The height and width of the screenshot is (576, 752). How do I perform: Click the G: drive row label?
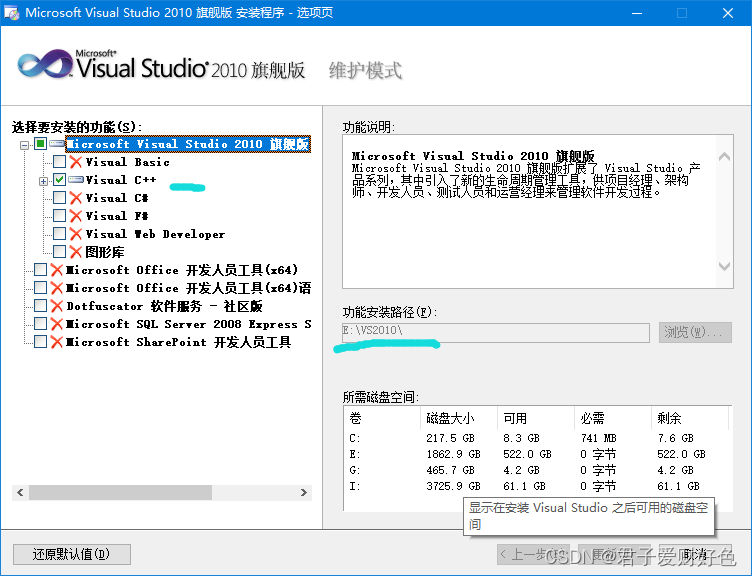[x=355, y=470]
